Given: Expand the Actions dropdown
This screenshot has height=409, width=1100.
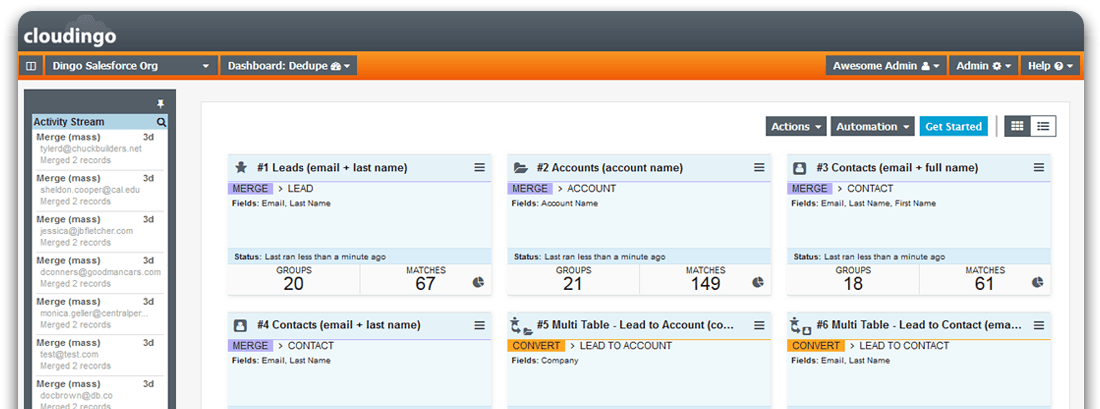Looking at the screenshot, I should coord(796,126).
